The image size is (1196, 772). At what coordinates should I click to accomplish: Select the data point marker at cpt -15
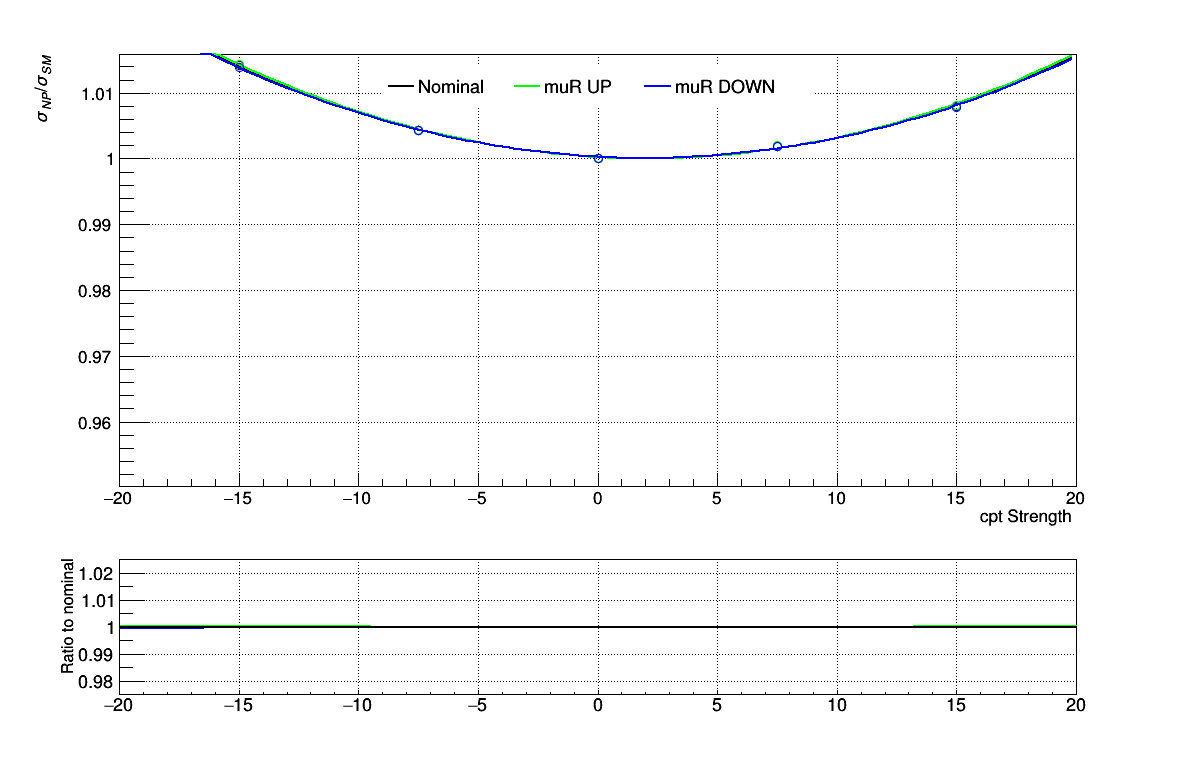[239, 66]
